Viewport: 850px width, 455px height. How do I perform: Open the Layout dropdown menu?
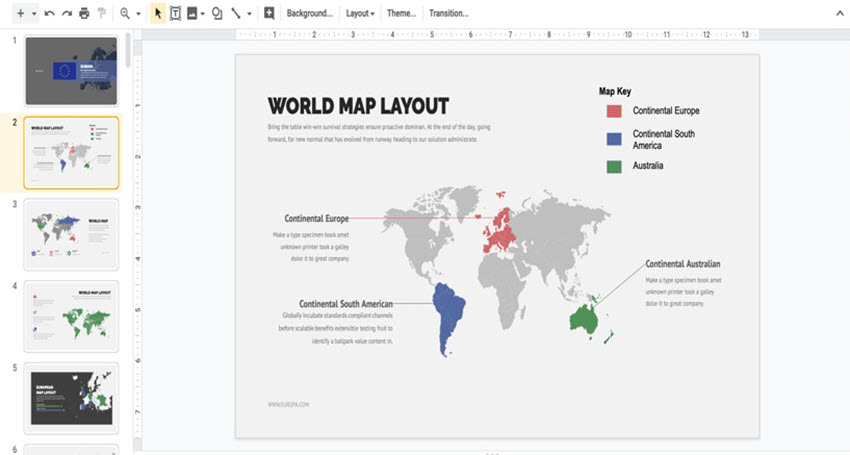360,13
